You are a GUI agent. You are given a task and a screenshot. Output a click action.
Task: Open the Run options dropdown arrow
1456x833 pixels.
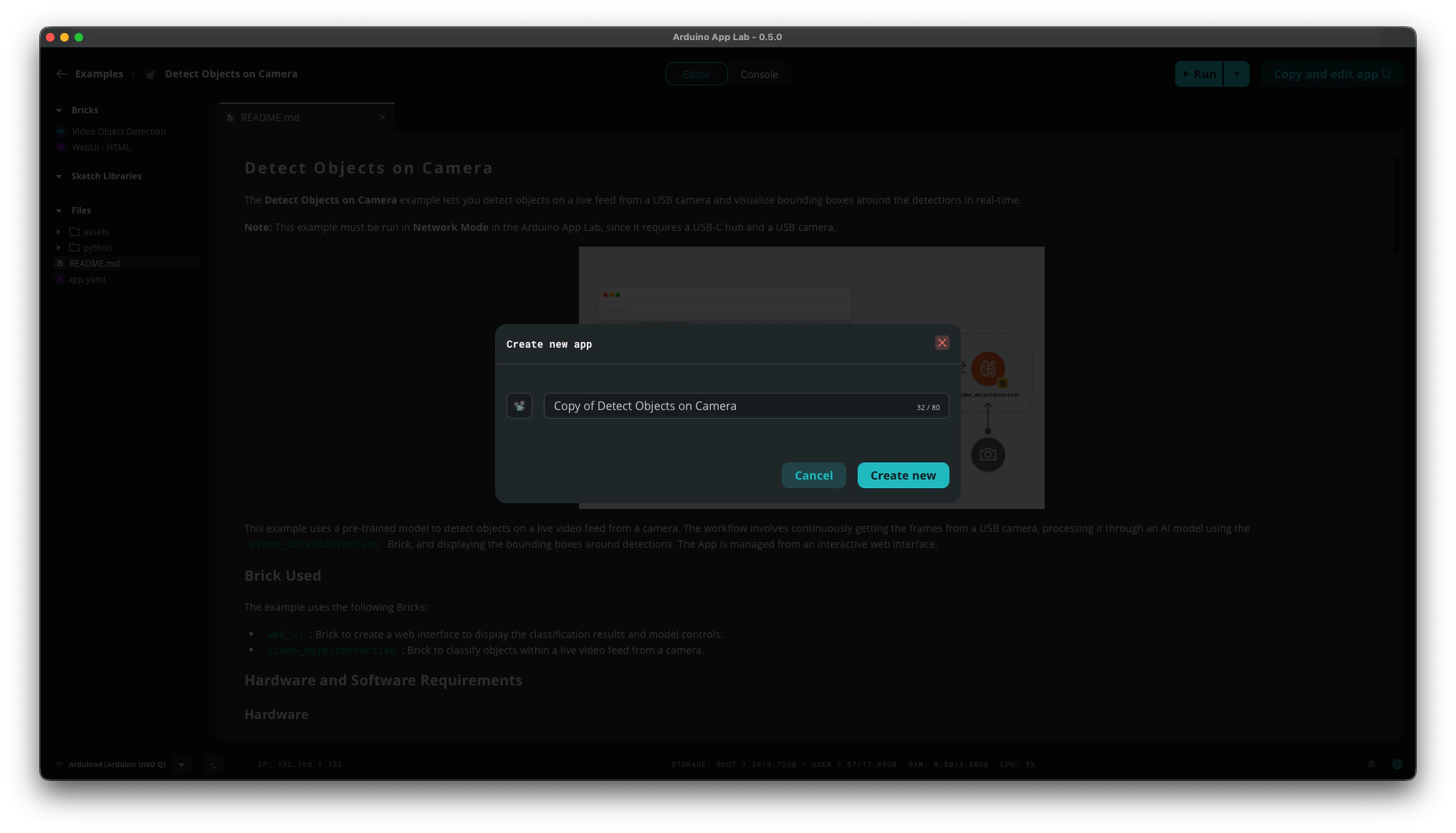point(1236,74)
